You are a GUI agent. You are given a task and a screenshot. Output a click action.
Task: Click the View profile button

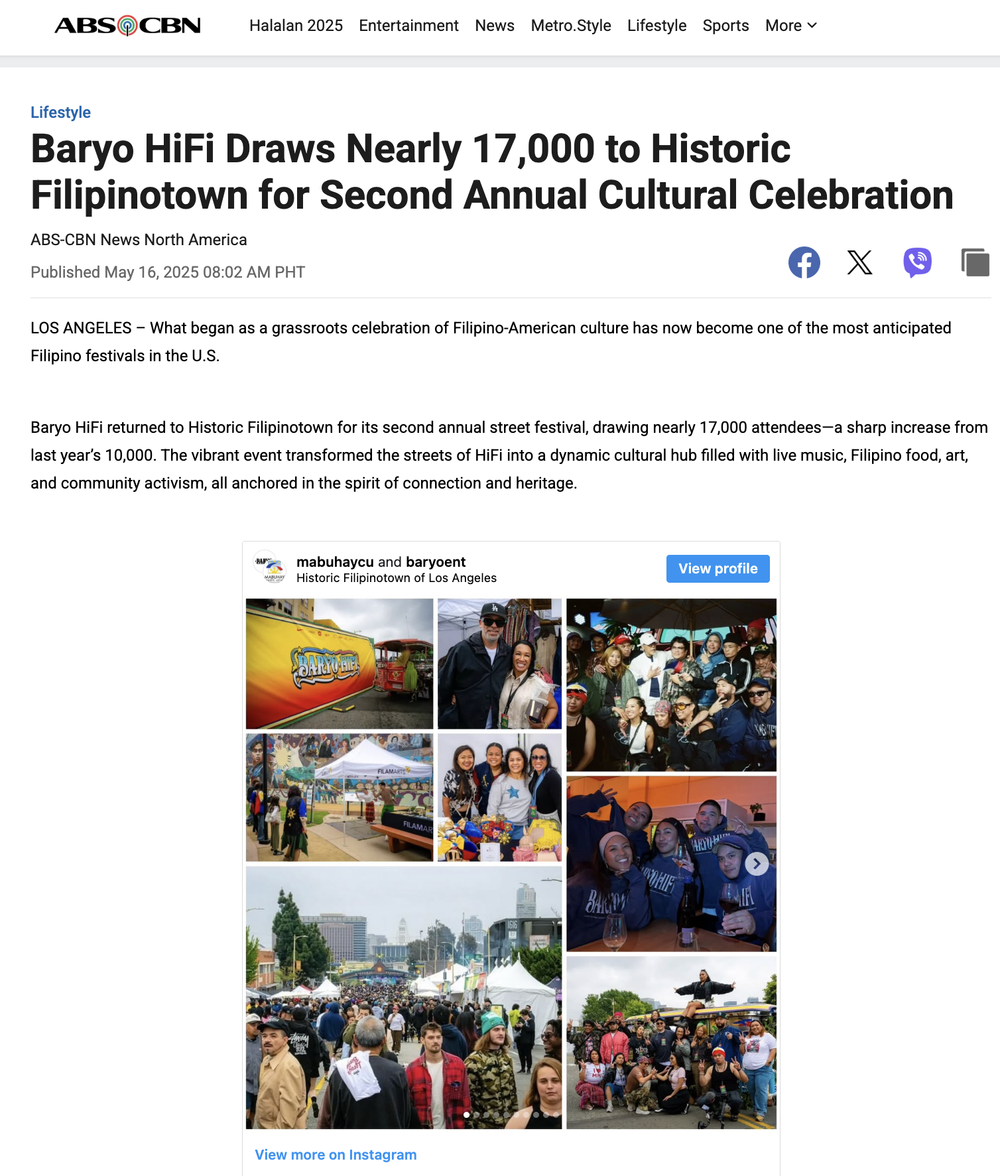(x=718, y=568)
